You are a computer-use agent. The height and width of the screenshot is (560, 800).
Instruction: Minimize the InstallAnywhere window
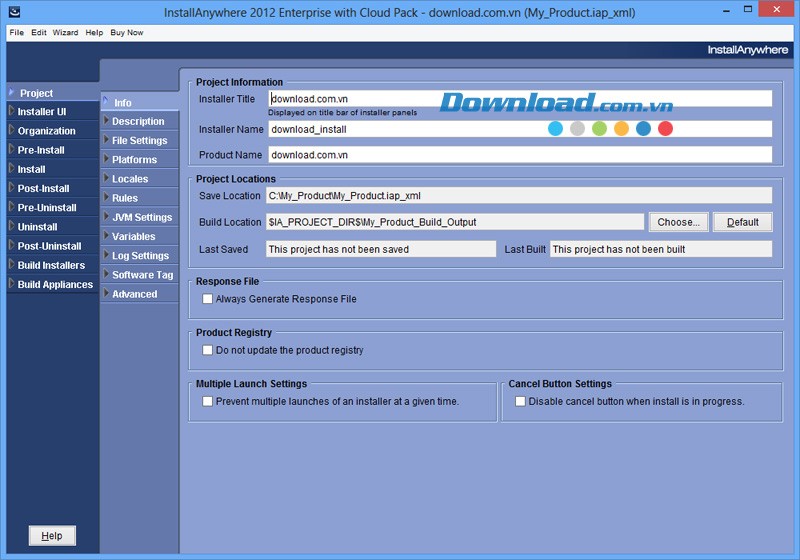point(726,10)
